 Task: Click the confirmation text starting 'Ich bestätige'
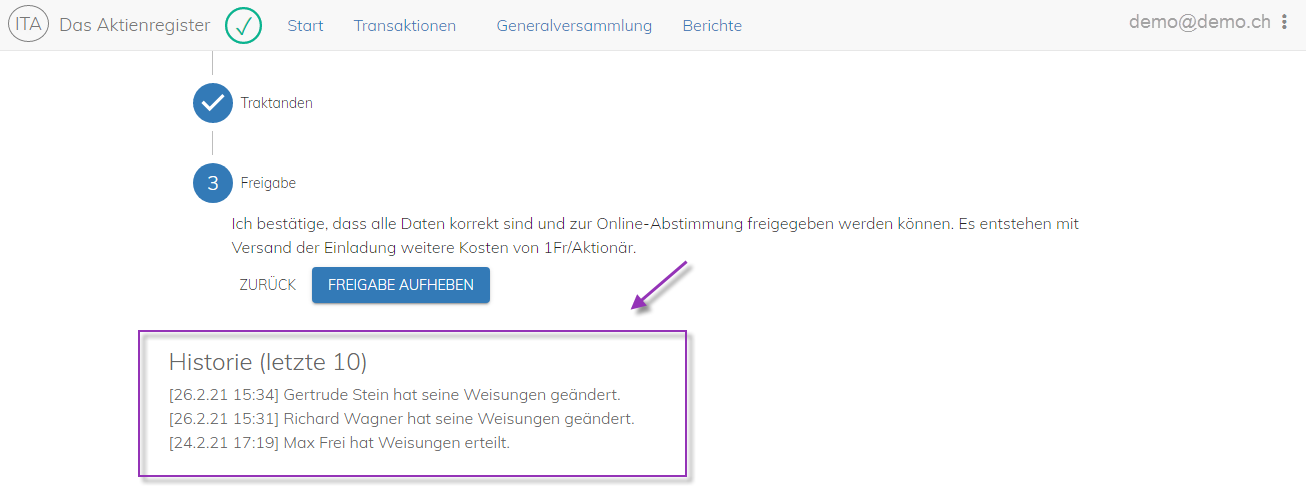655,235
